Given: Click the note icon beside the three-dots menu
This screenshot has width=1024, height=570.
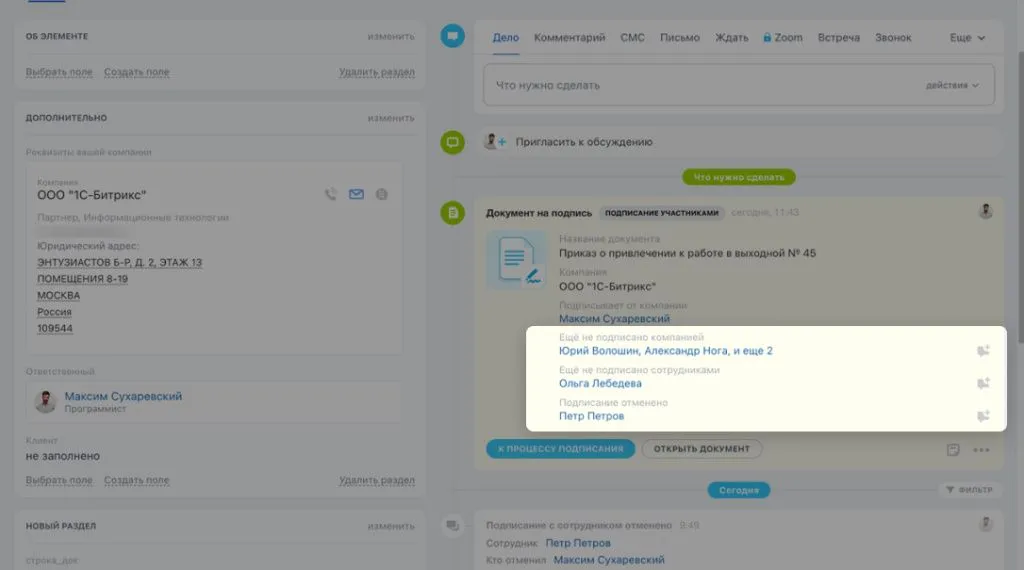Looking at the screenshot, I should [953, 449].
